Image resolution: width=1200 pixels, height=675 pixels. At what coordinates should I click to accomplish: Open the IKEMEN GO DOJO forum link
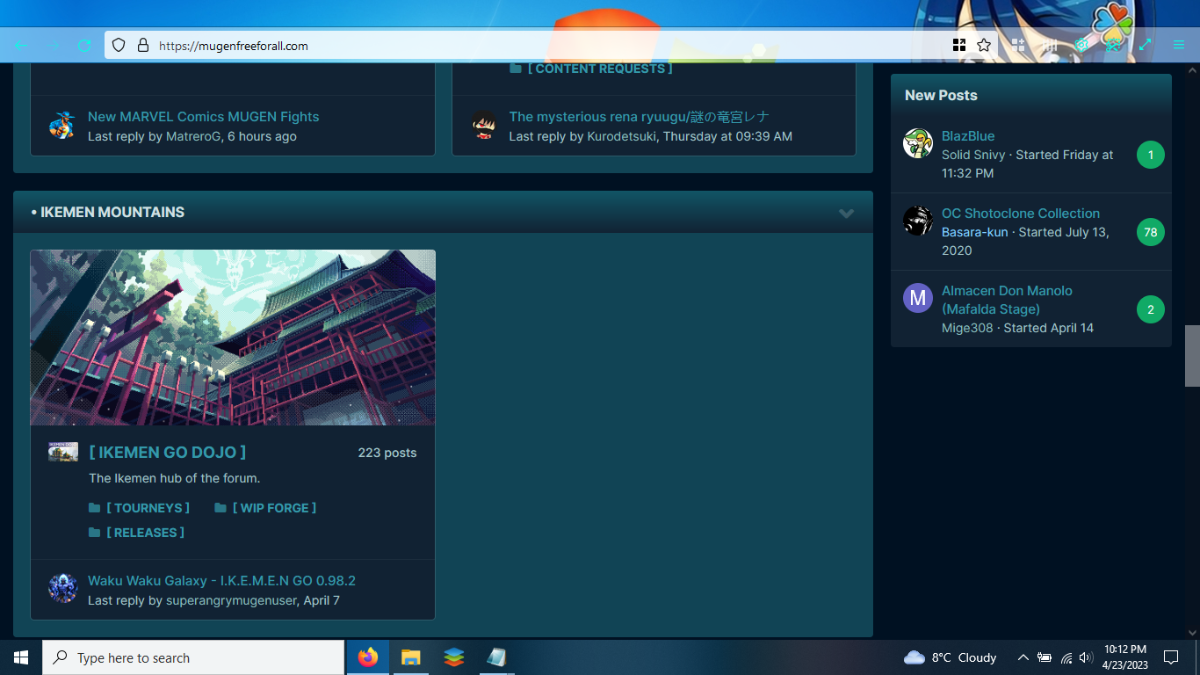tap(167, 453)
